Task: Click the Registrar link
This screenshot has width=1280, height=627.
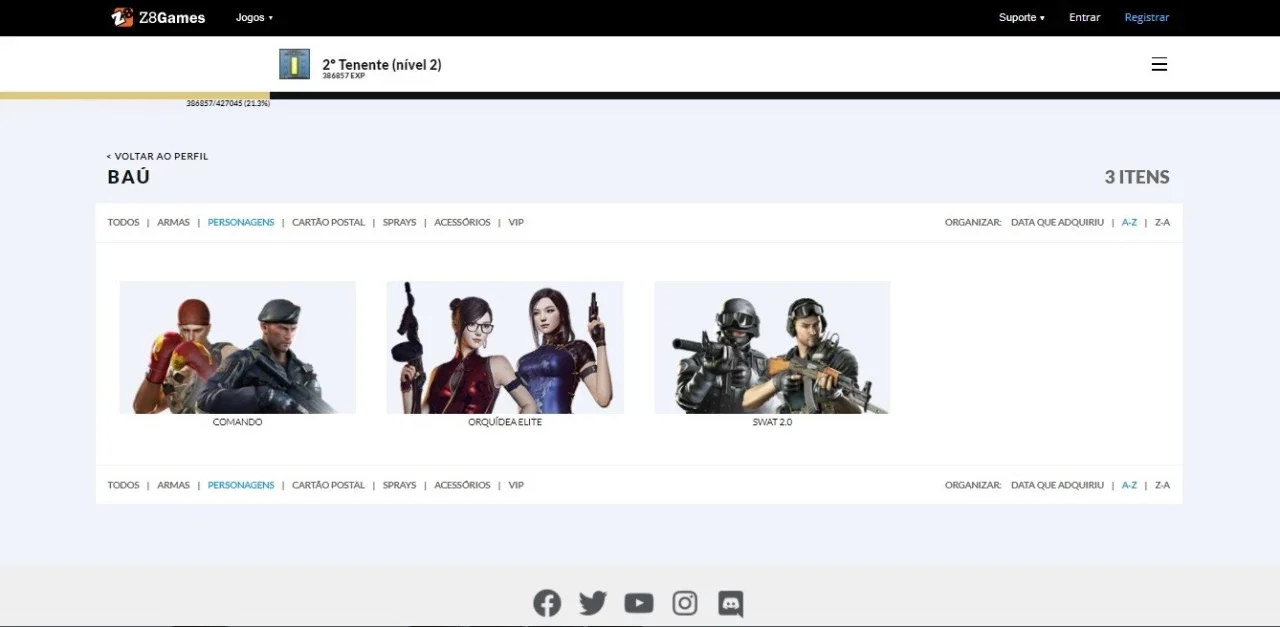Action: click(x=1146, y=17)
